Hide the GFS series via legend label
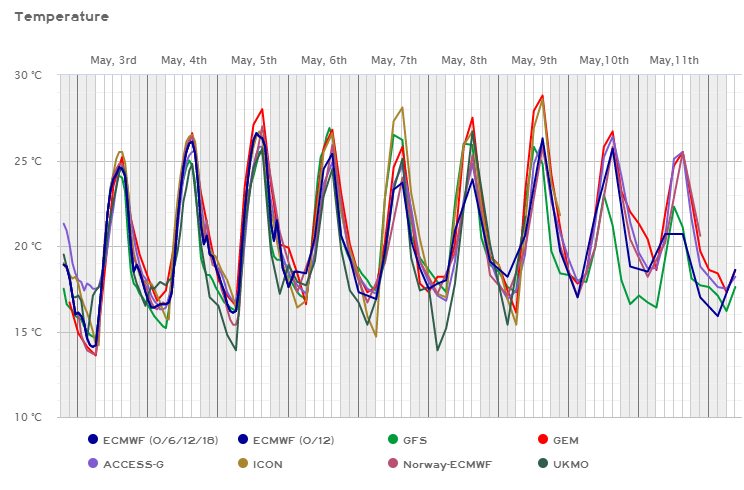The height and width of the screenshot is (490, 744). point(415,440)
